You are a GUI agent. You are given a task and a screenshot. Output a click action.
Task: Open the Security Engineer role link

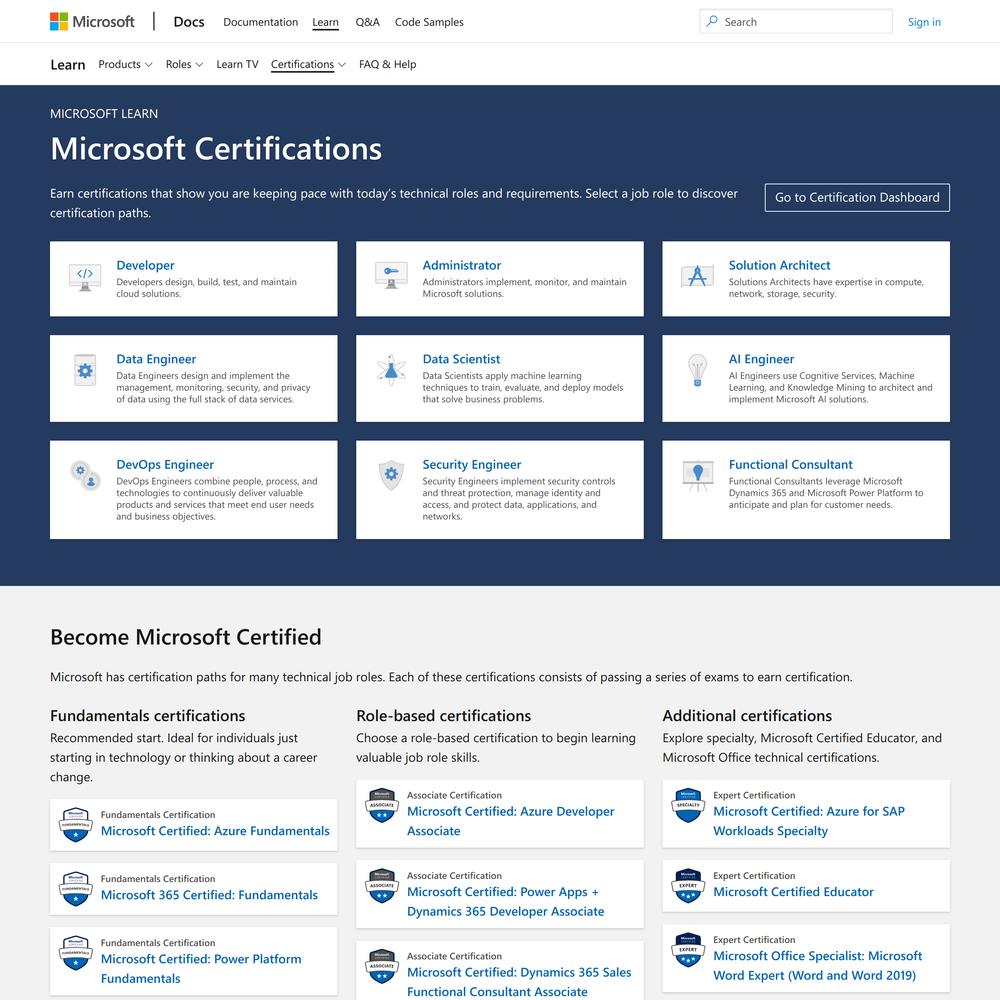coord(472,464)
